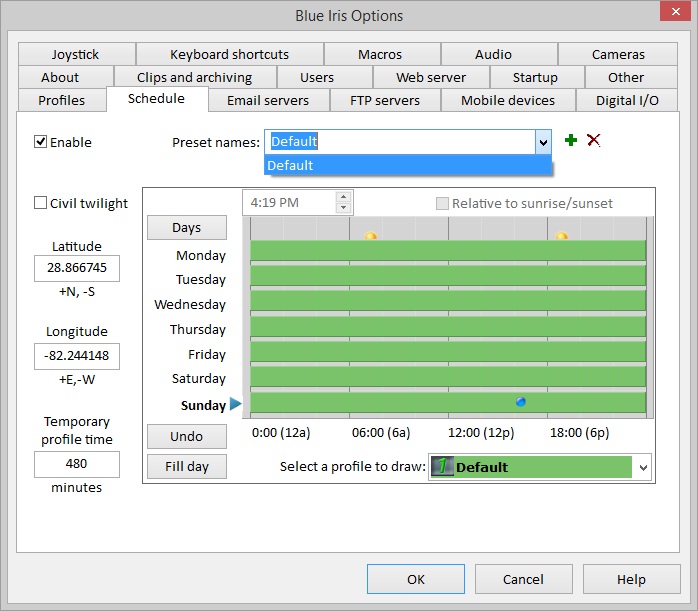This screenshot has width=698, height=611.
Task: Open the Startup tab
Action: pyautogui.click(x=536, y=77)
